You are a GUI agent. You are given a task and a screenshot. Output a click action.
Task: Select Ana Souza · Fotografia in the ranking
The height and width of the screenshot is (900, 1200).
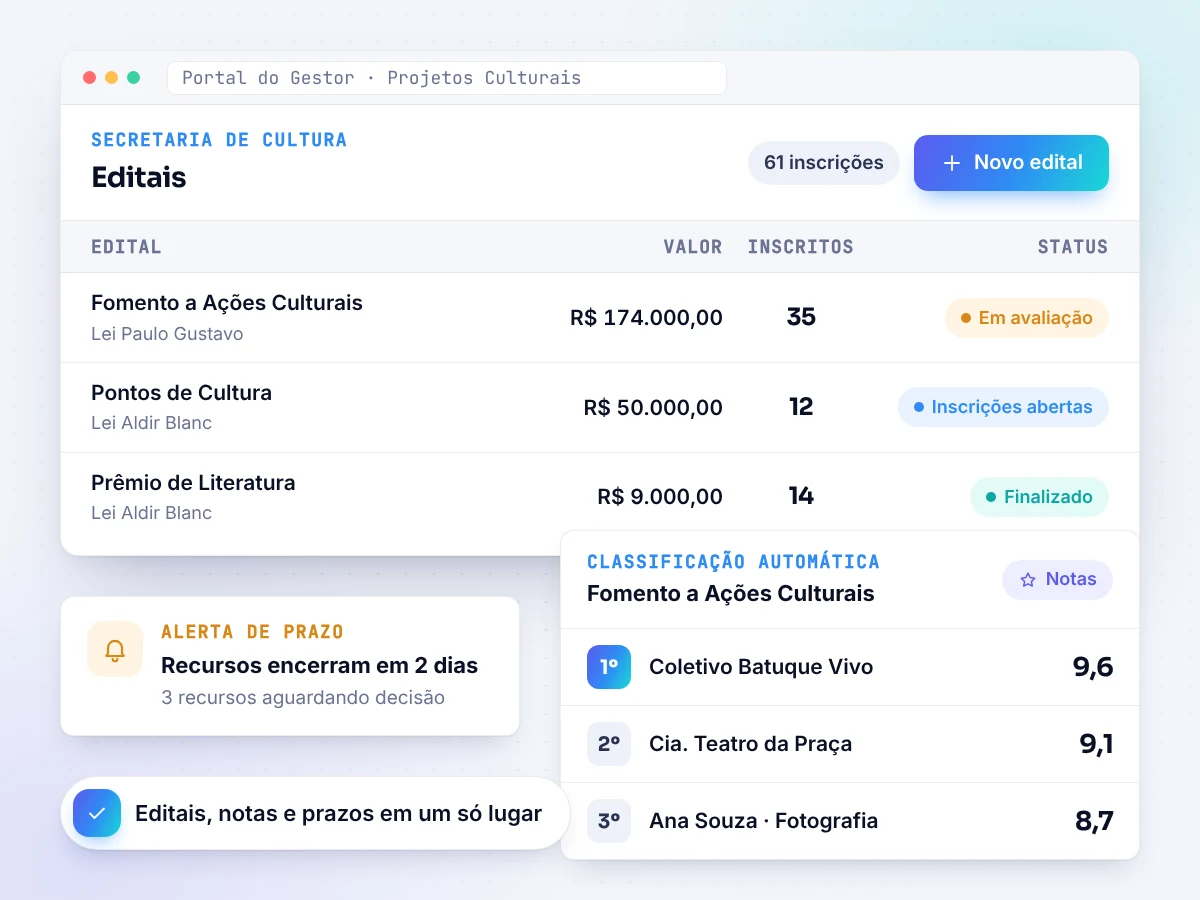tap(764, 821)
